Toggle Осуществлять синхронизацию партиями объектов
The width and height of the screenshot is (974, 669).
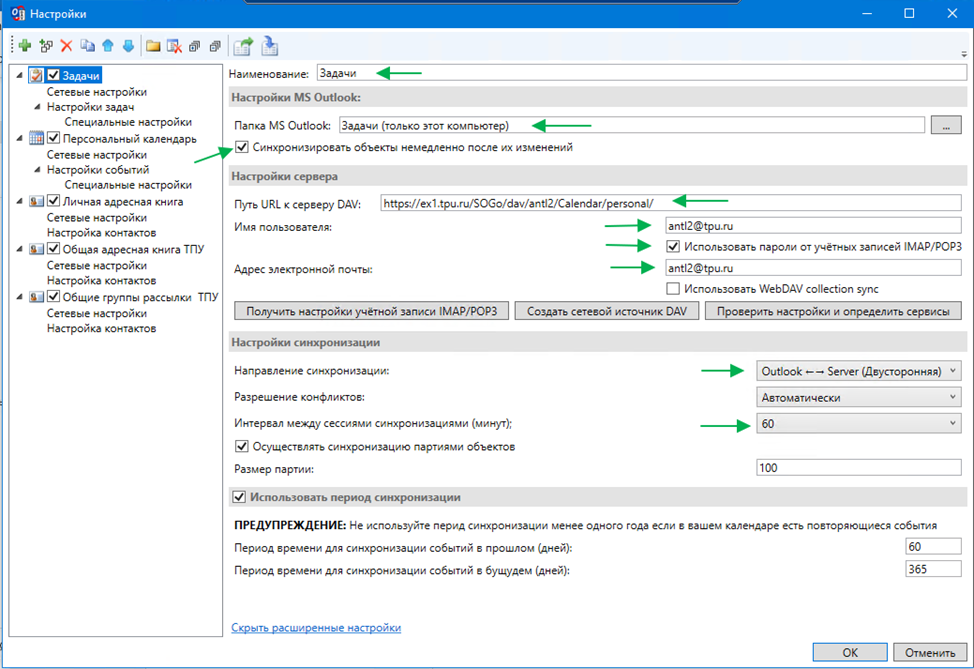(x=242, y=446)
